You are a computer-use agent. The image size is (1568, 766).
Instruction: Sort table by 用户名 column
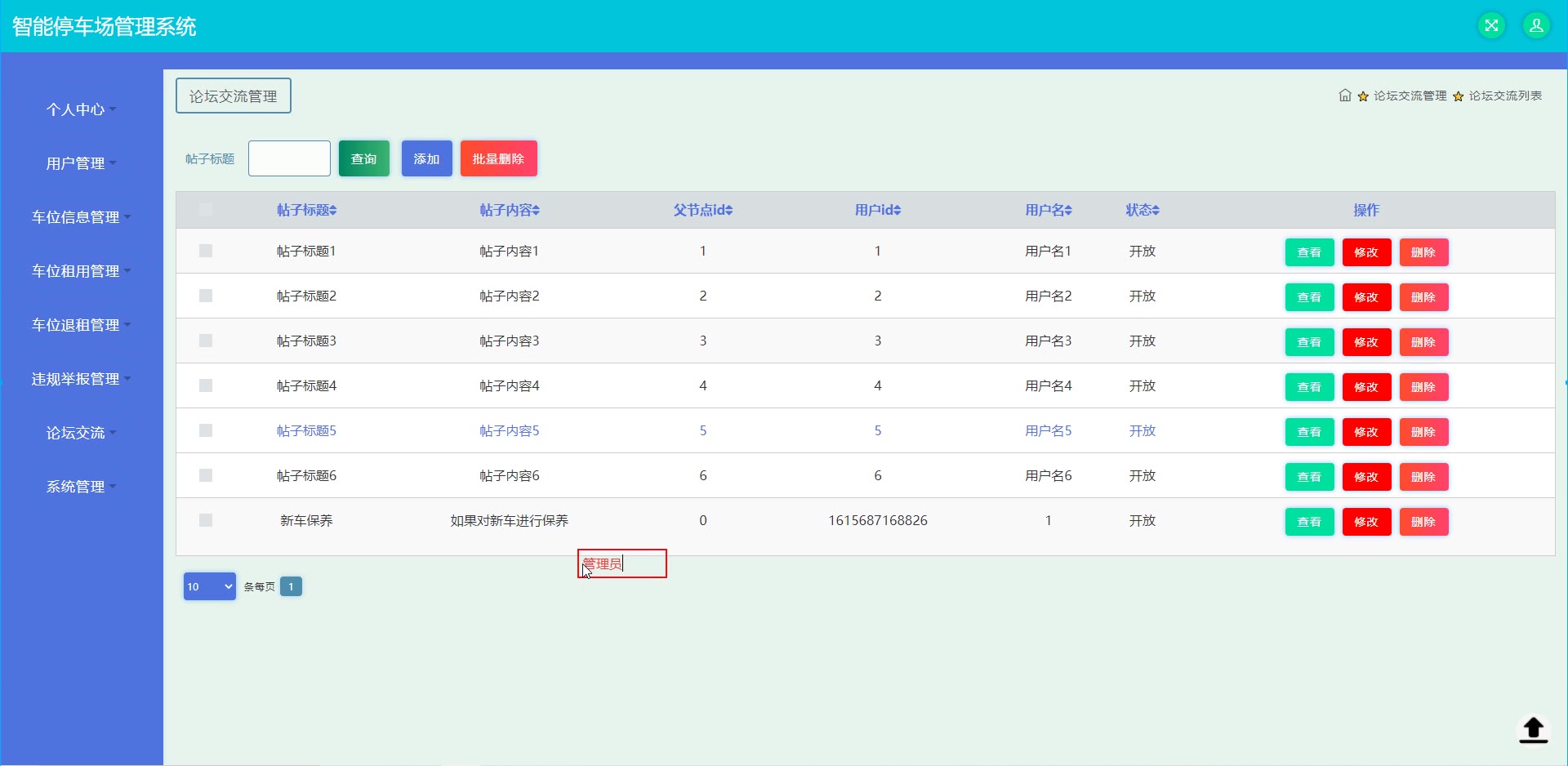pos(1049,210)
